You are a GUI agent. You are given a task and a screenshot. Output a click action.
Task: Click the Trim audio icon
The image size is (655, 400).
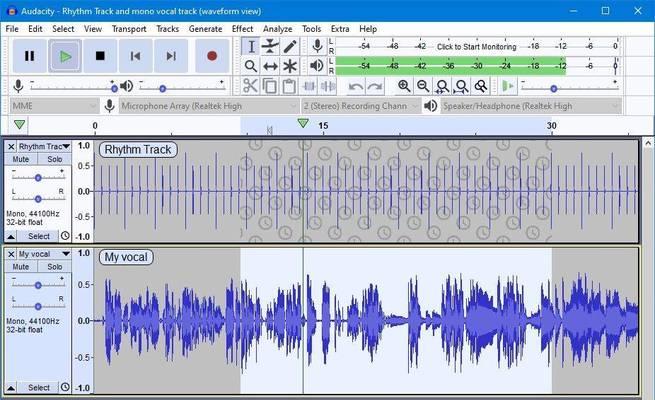point(309,86)
